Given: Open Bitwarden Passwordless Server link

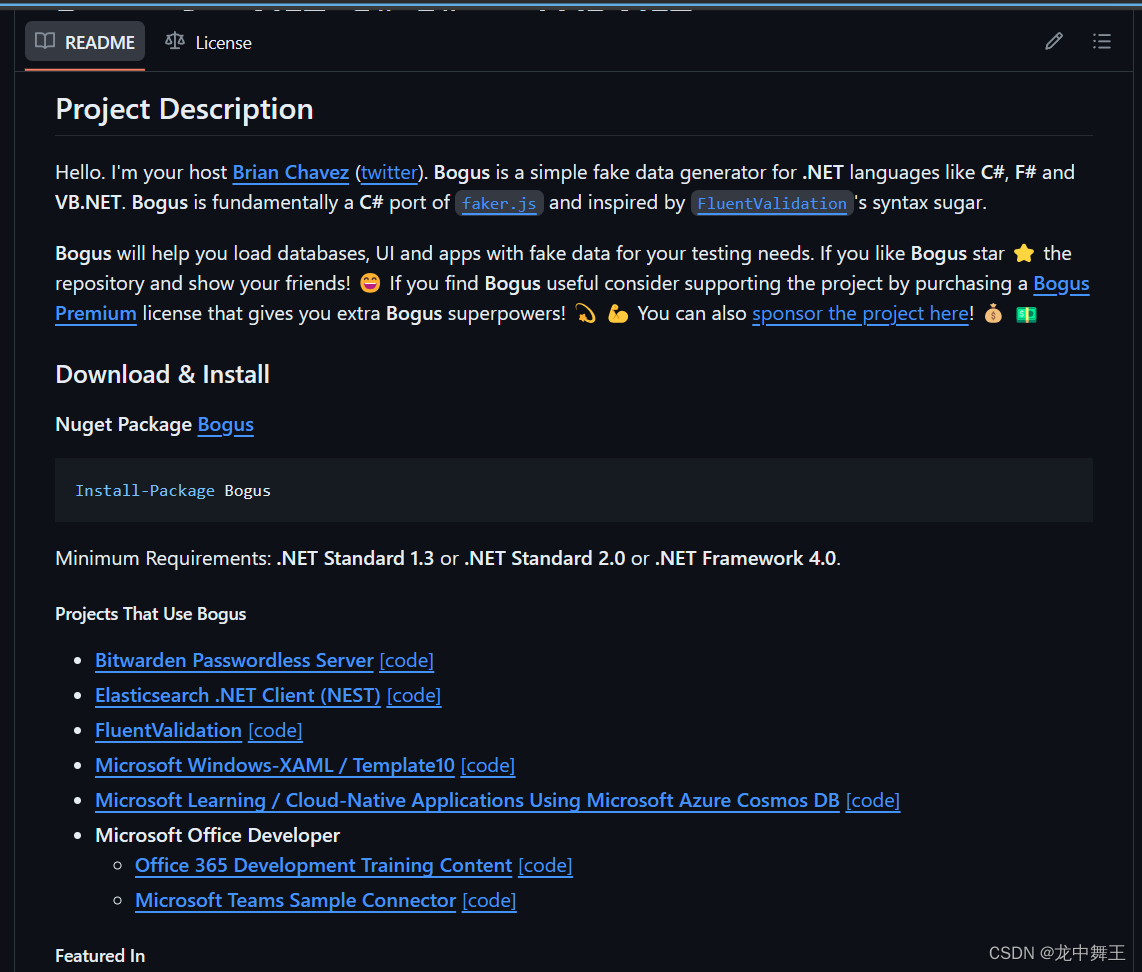Looking at the screenshot, I should pyautogui.click(x=235, y=660).
